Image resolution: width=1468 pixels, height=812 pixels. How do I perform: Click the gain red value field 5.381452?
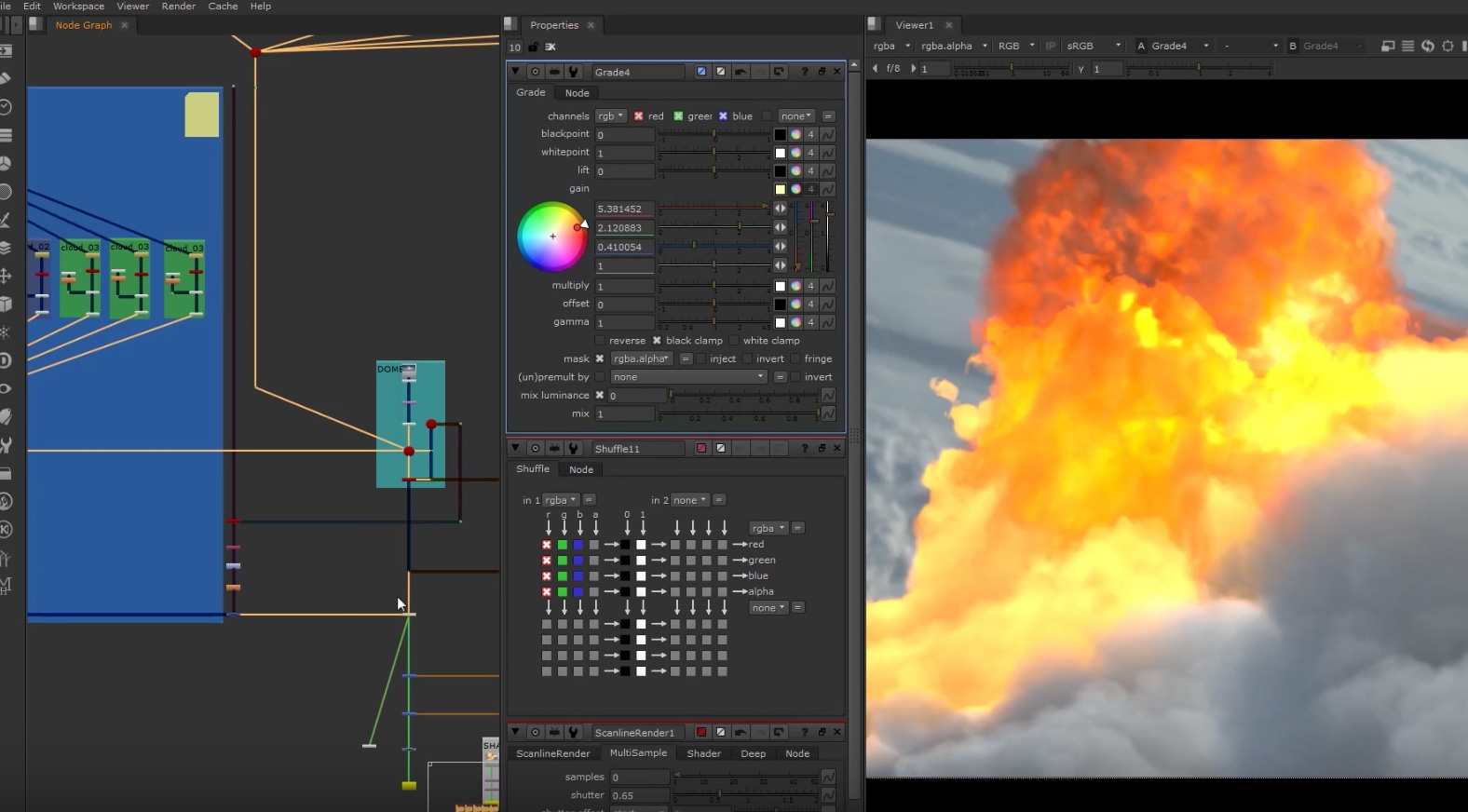pyautogui.click(x=624, y=209)
